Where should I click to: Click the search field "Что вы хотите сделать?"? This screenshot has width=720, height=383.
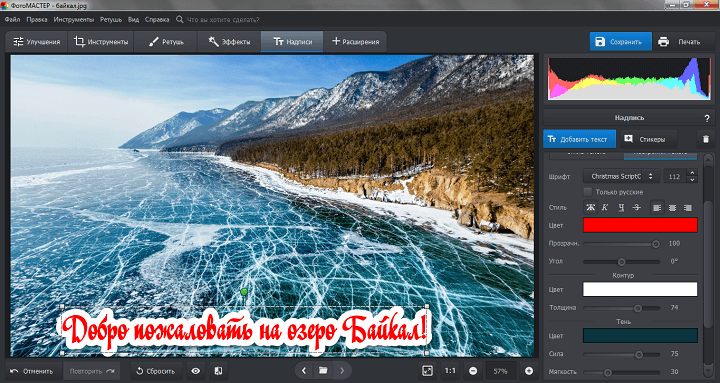(223, 19)
